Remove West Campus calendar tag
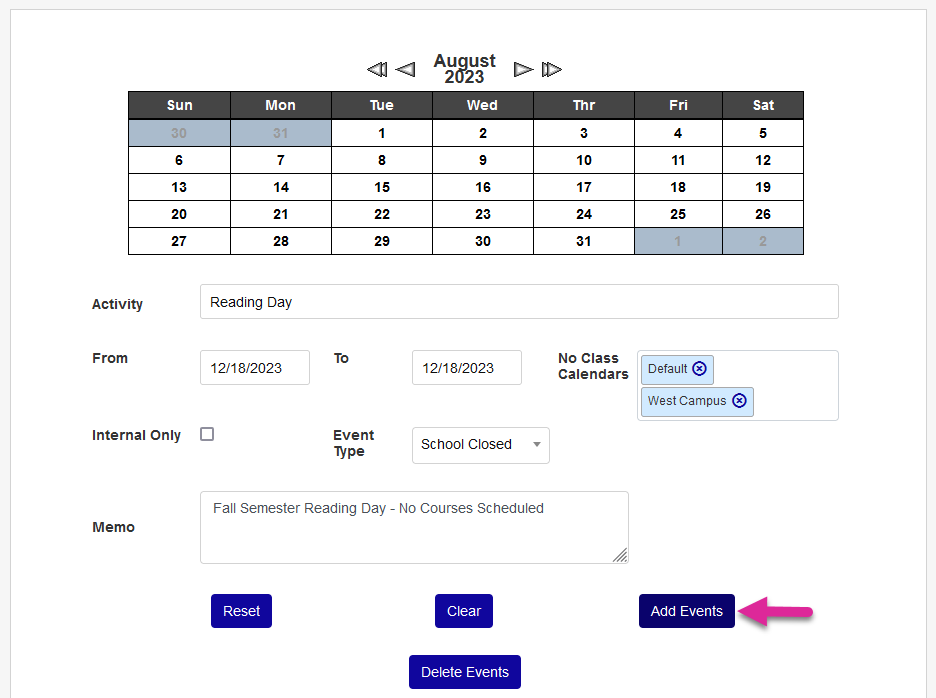The height and width of the screenshot is (698, 936). pyautogui.click(x=739, y=401)
